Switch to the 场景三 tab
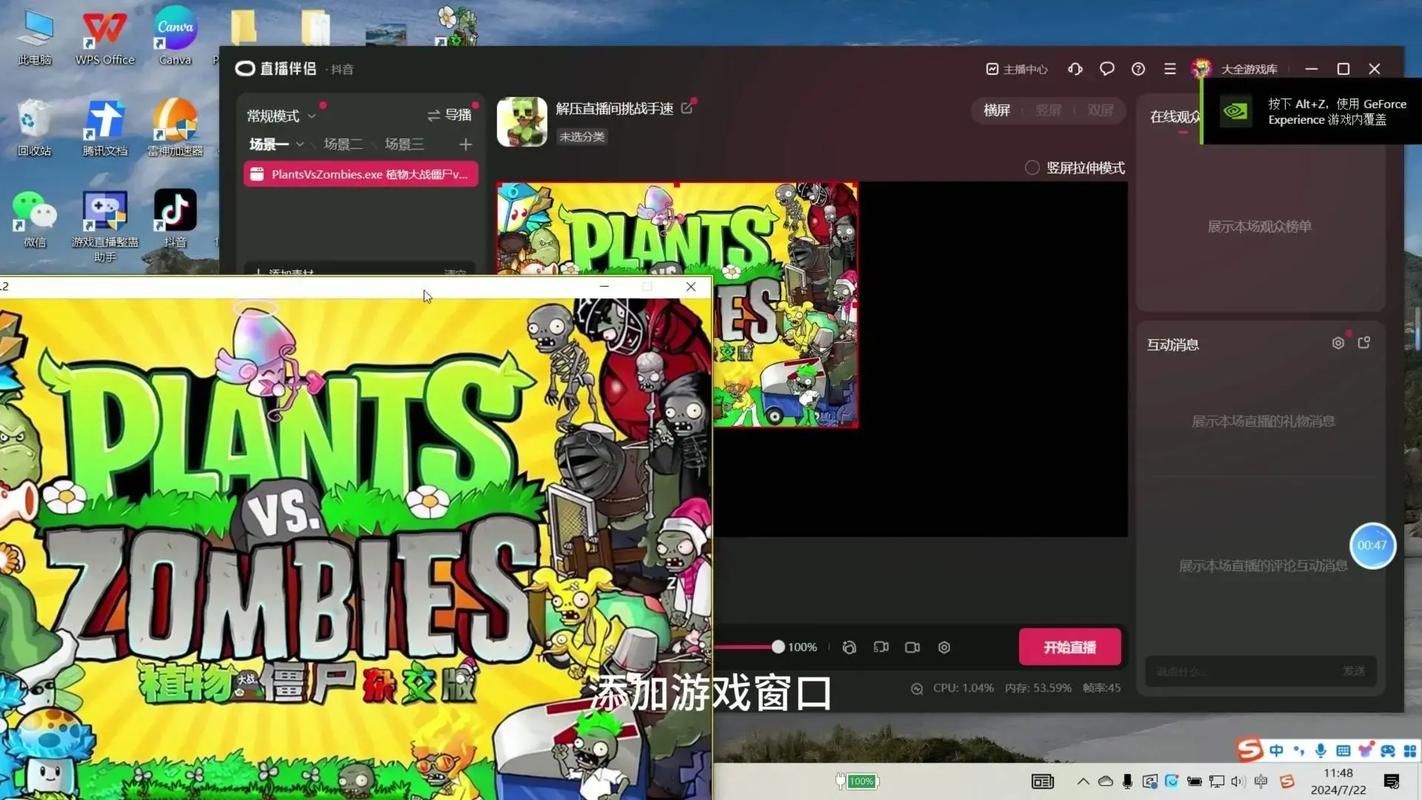This screenshot has height=800, width=1422. (x=404, y=144)
